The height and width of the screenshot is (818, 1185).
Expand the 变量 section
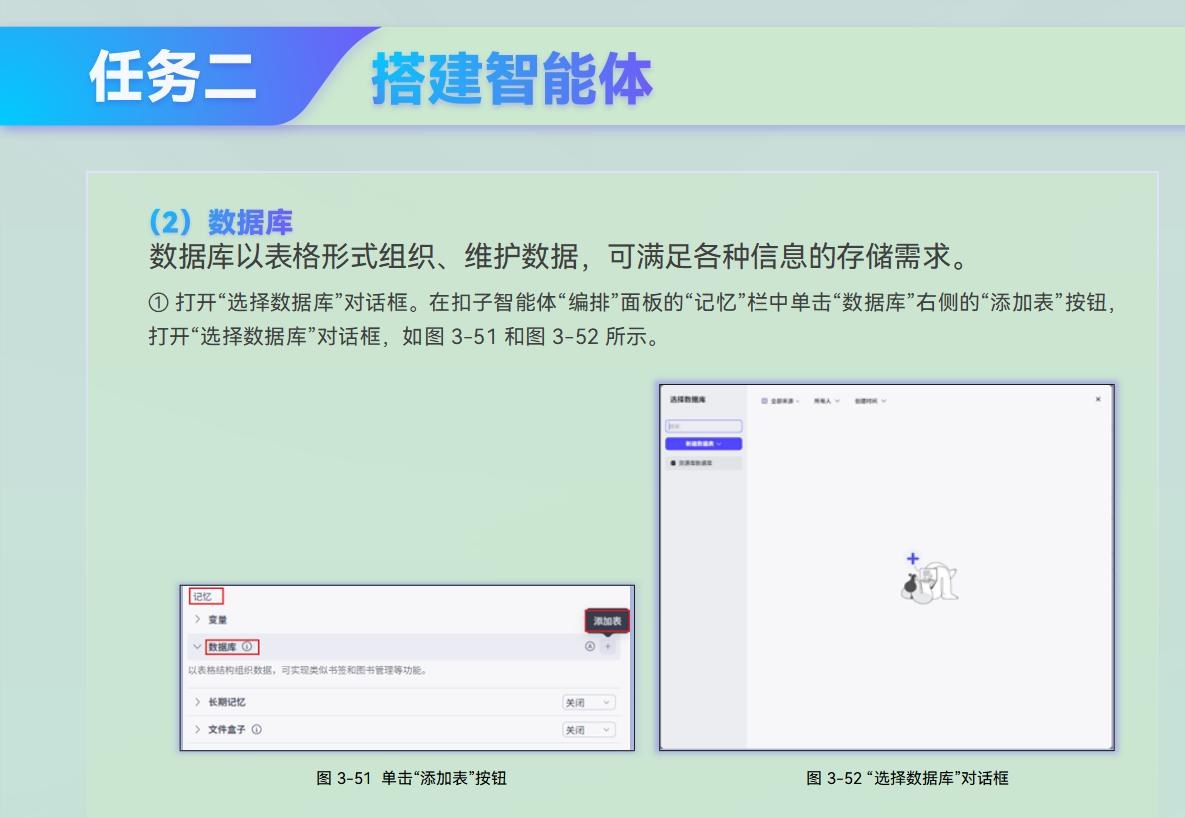(197, 619)
